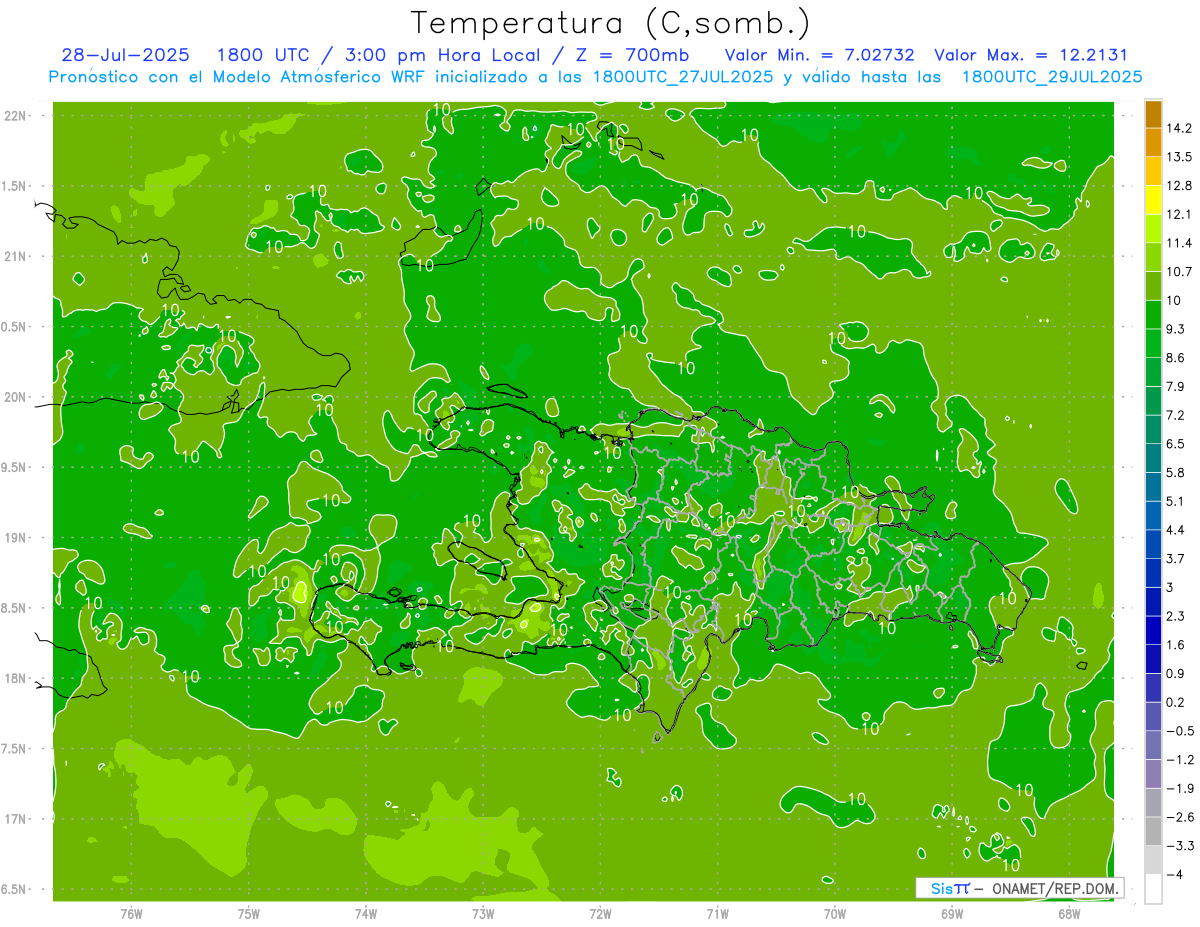Viewport: 1200px width, 927px height.
Task: Click the '73W' longitude label
Action: [483, 913]
